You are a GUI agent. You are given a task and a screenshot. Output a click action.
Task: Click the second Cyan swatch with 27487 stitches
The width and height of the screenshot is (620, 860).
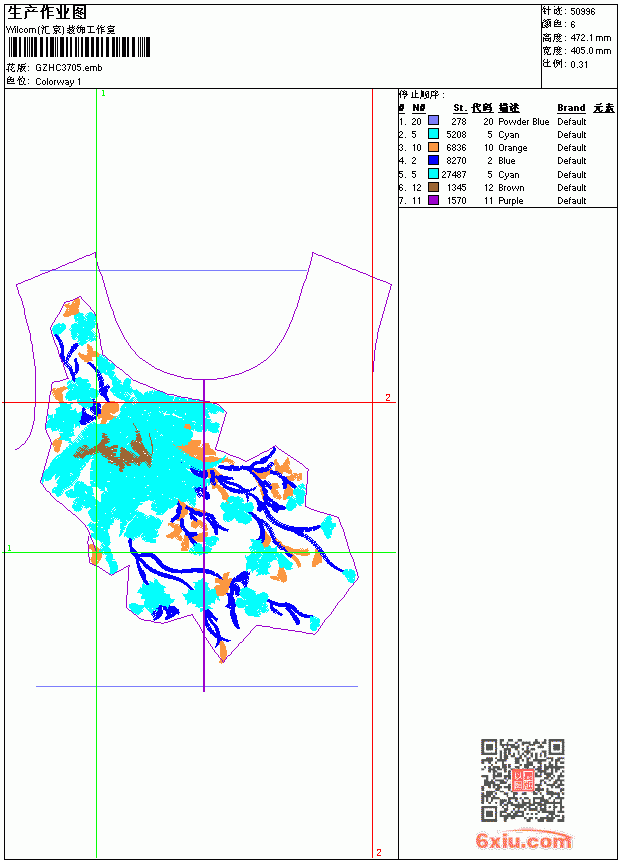point(433,174)
